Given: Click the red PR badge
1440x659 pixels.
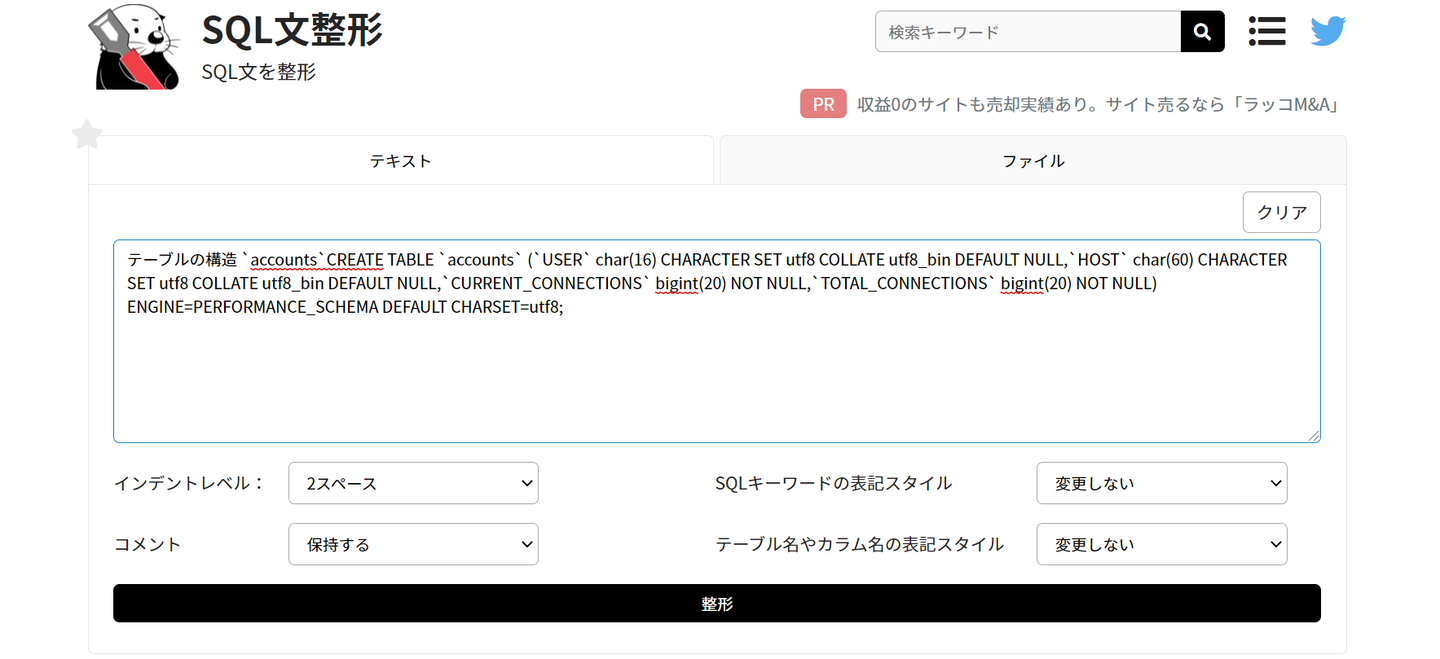Looking at the screenshot, I should point(823,104).
